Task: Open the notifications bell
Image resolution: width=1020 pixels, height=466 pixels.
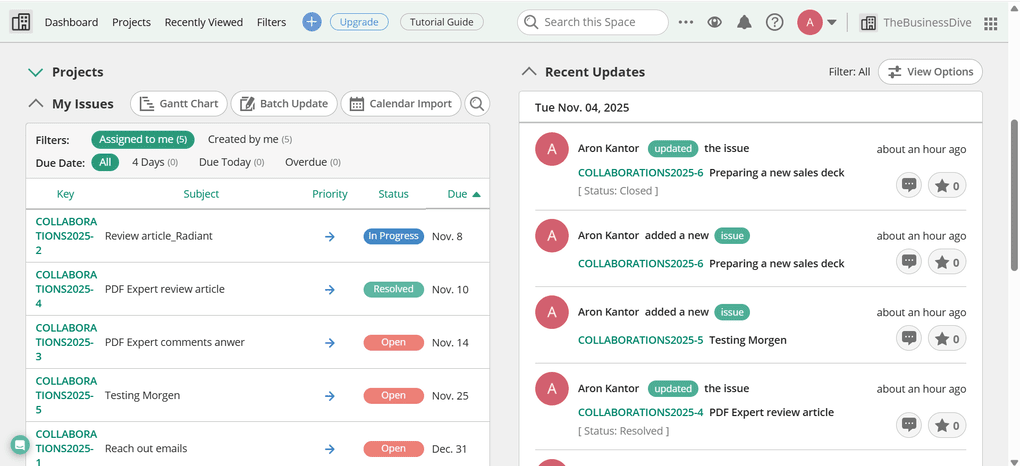Action: coord(744,22)
